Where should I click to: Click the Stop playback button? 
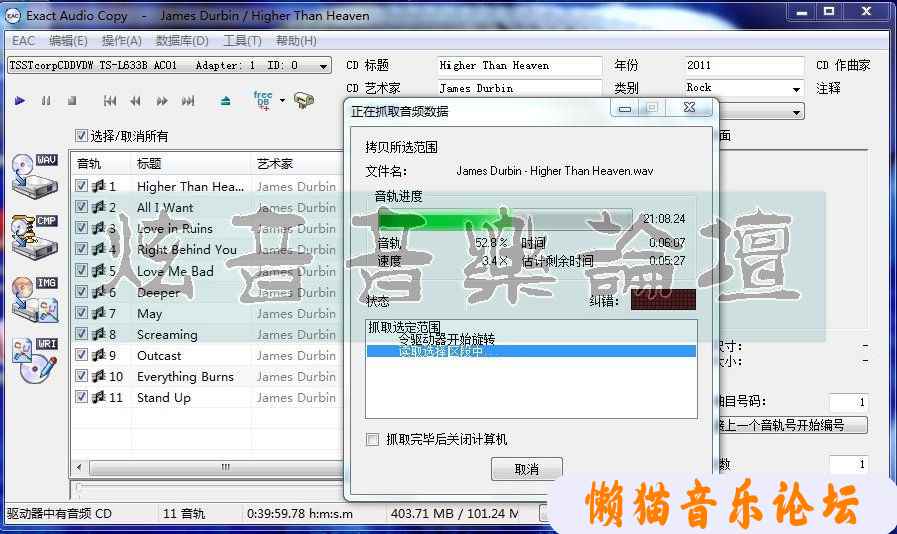coord(72,101)
